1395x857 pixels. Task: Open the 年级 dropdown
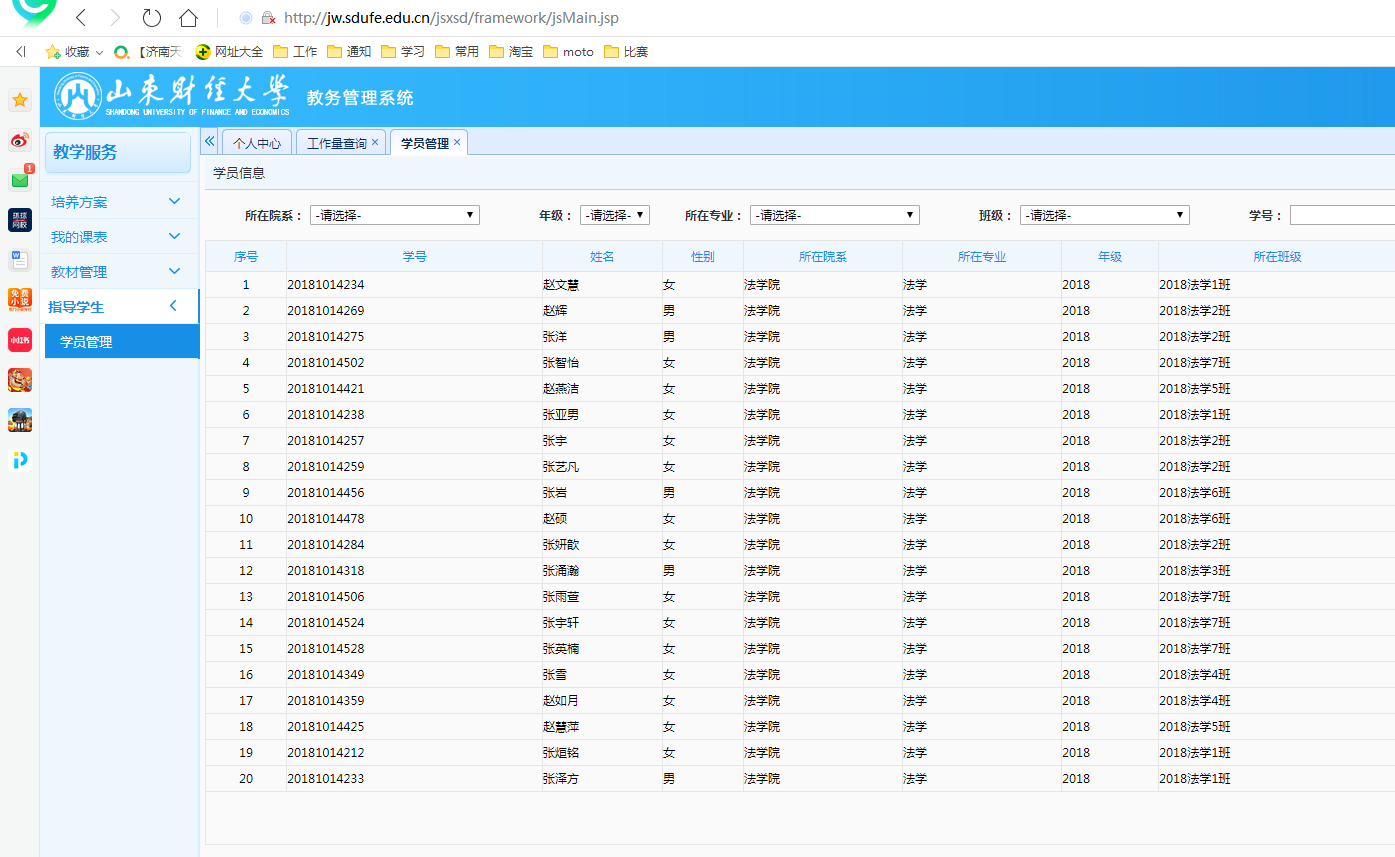(614, 215)
